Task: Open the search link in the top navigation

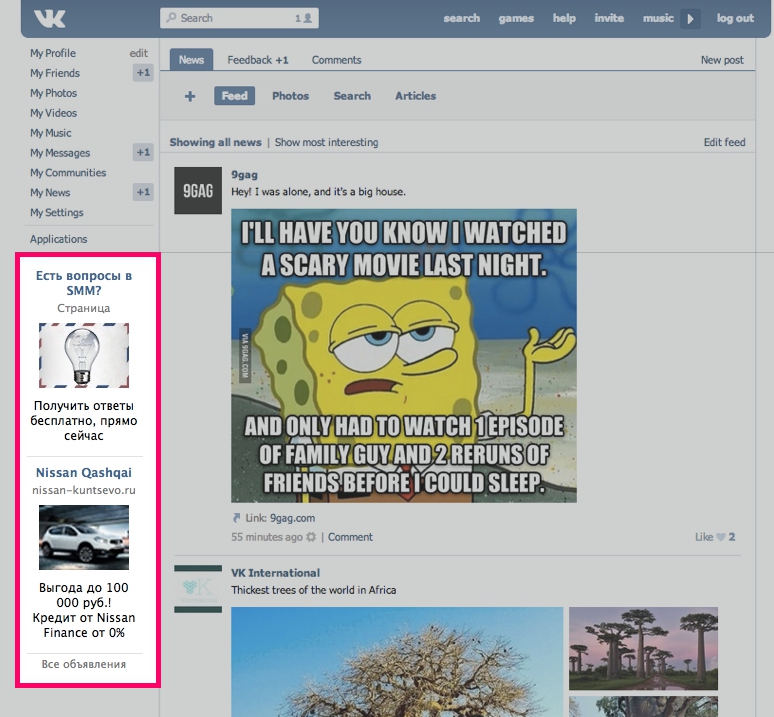Action: (x=462, y=18)
